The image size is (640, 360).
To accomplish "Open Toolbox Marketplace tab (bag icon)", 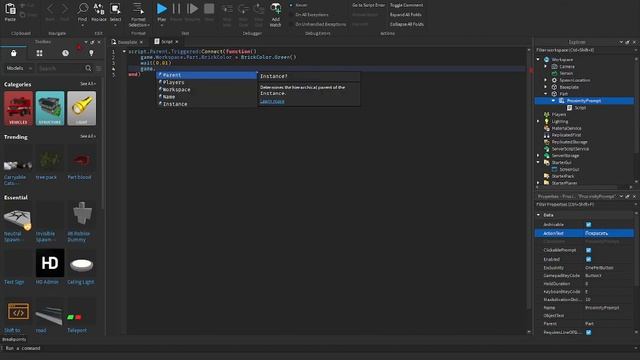I will click(13, 53).
